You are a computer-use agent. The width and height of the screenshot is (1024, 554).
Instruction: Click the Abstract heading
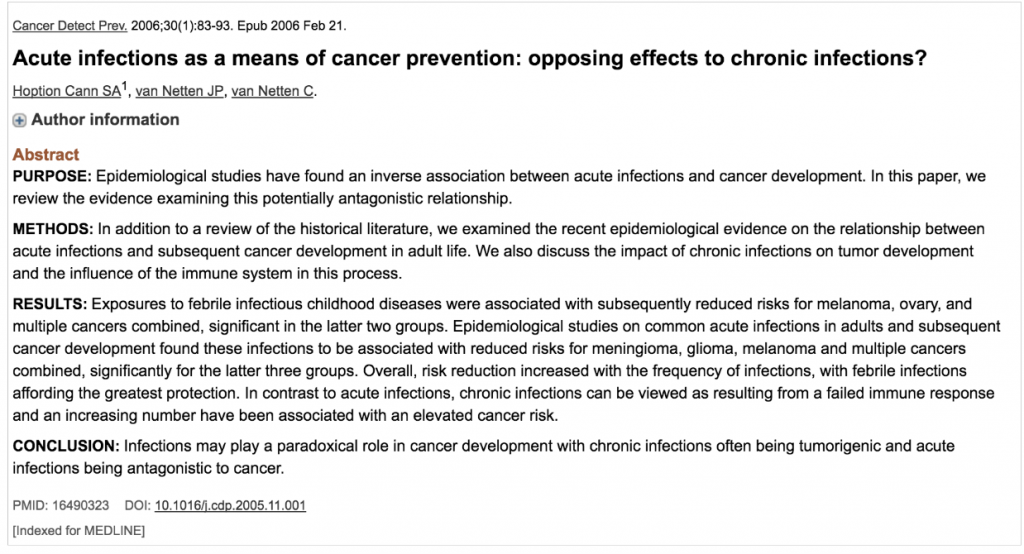[46, 154]
